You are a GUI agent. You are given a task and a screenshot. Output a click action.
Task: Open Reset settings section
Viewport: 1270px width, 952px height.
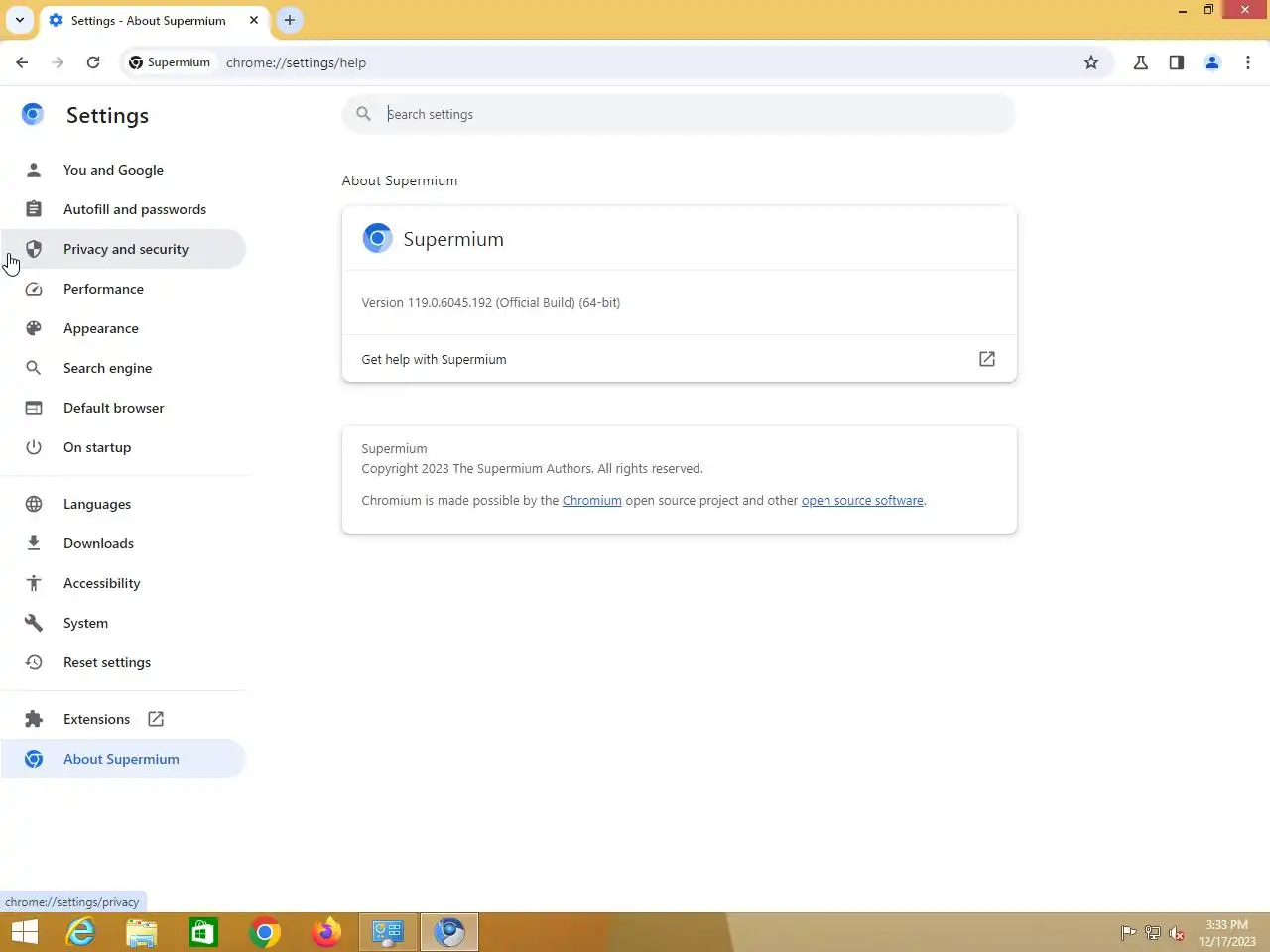[123, 662]
